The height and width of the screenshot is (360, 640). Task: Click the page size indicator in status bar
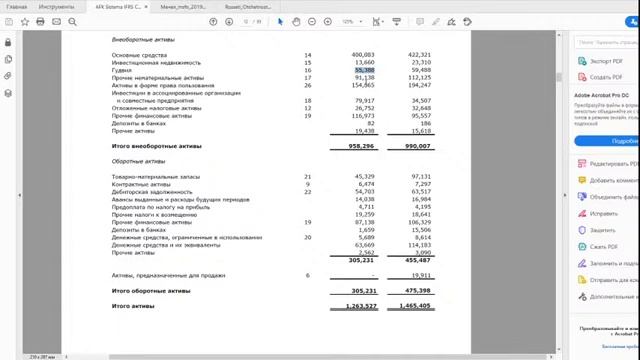pyautogui.click(x=42, y=357)
